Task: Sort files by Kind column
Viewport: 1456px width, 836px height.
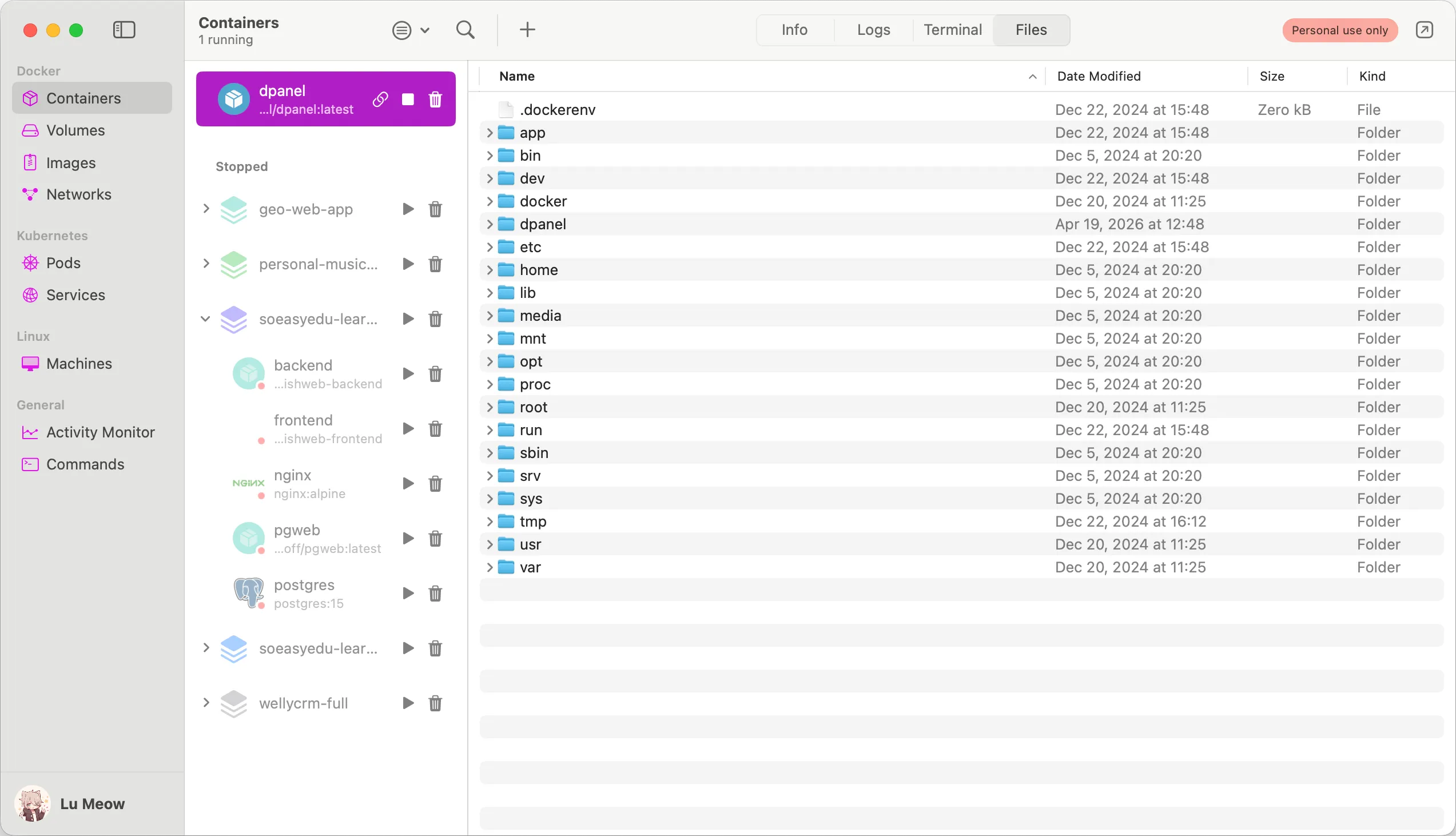Action: click(1401, 77)
